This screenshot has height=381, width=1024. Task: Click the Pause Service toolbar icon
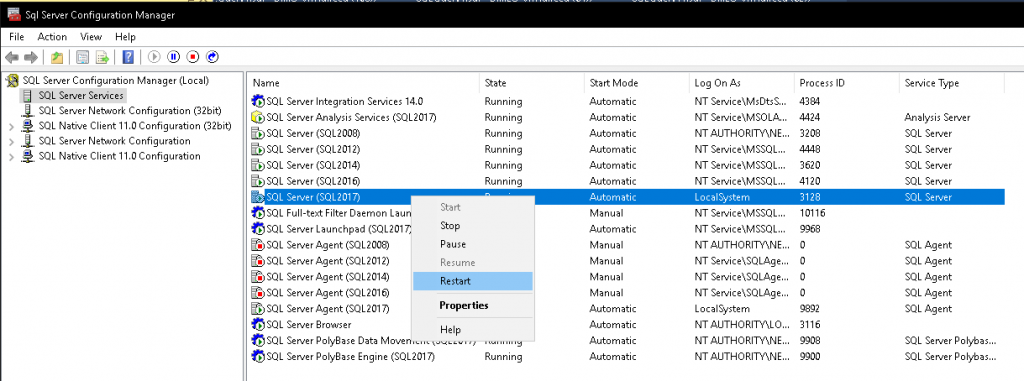coord(174,58)
